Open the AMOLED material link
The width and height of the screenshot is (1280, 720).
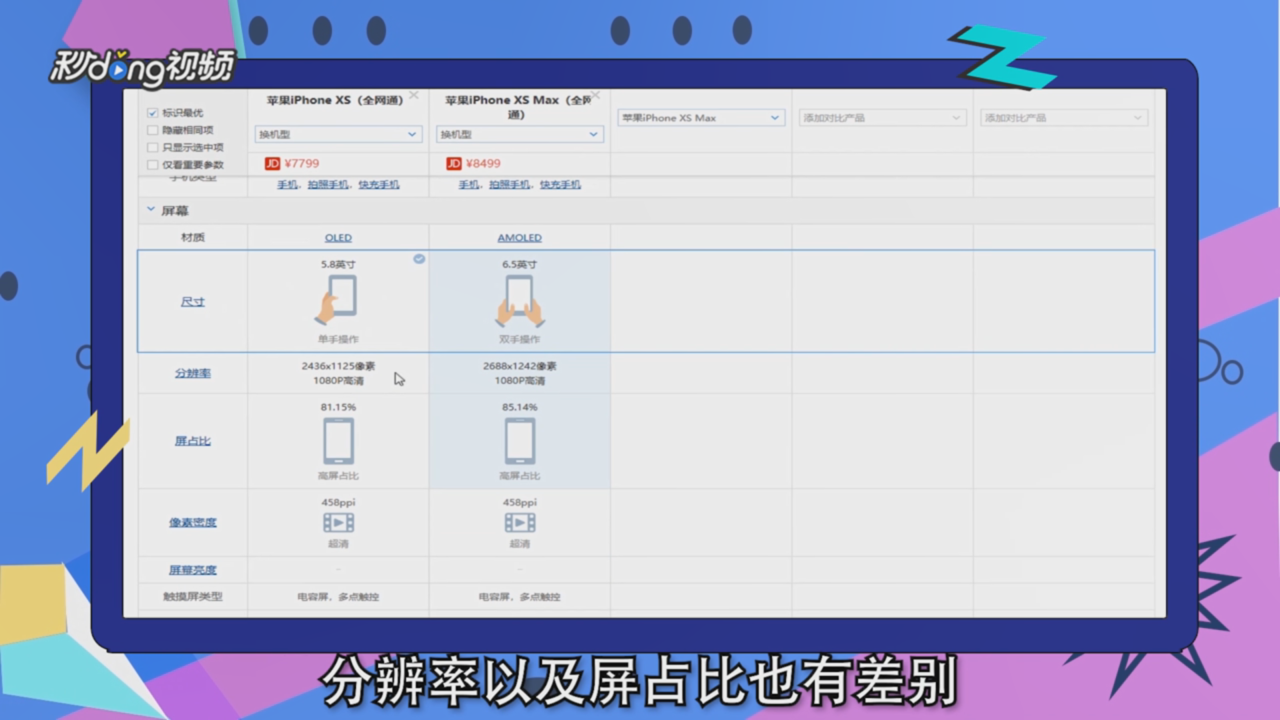[520, 238]
